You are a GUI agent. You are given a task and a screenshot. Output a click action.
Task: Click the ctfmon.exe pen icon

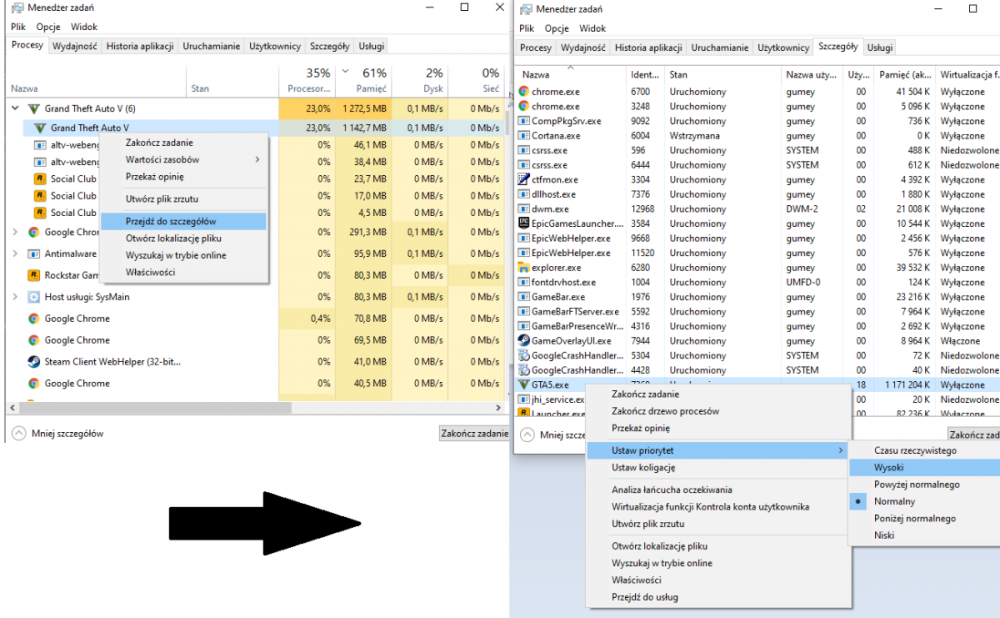tap(524, 179)
